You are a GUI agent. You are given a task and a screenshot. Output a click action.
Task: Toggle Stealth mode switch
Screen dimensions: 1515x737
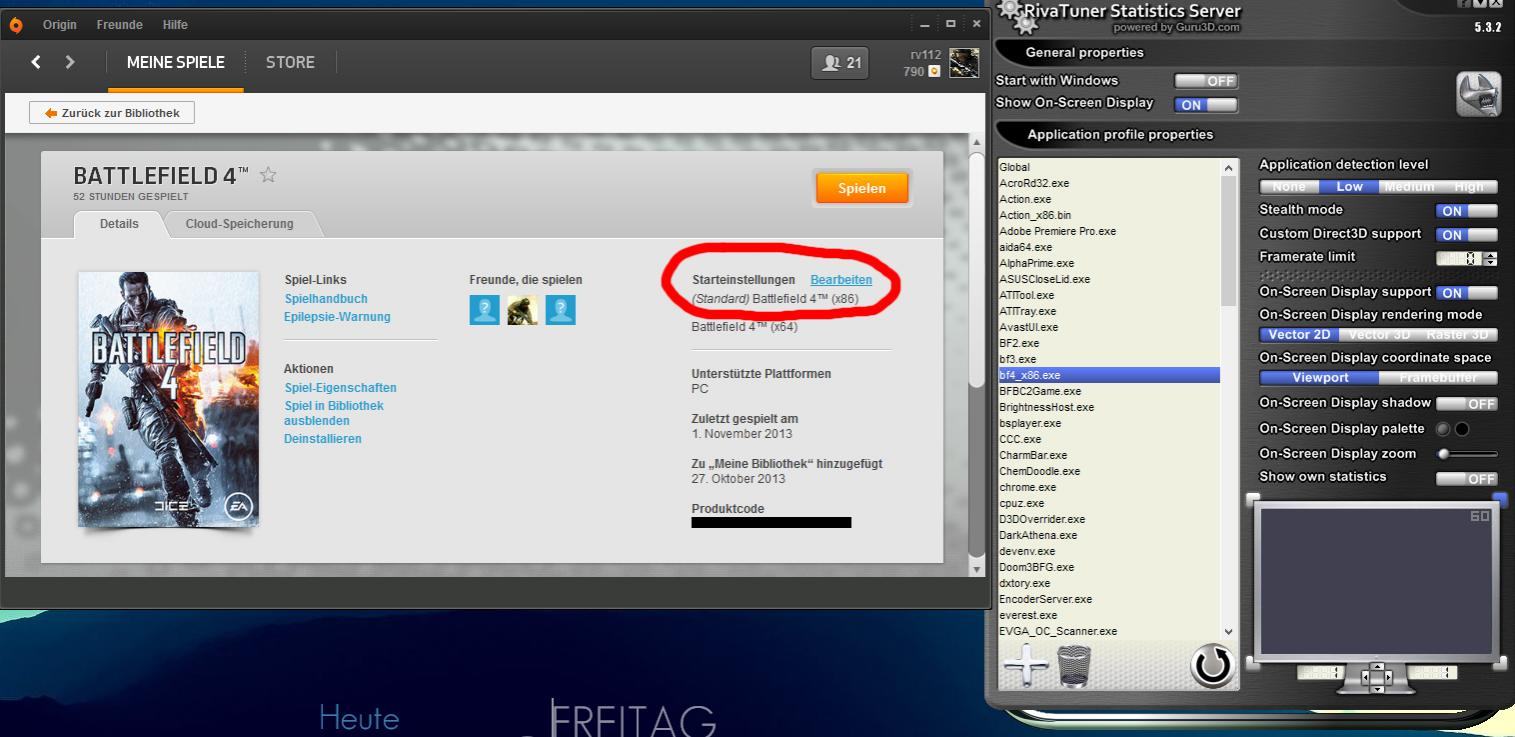click(1467, 211)
